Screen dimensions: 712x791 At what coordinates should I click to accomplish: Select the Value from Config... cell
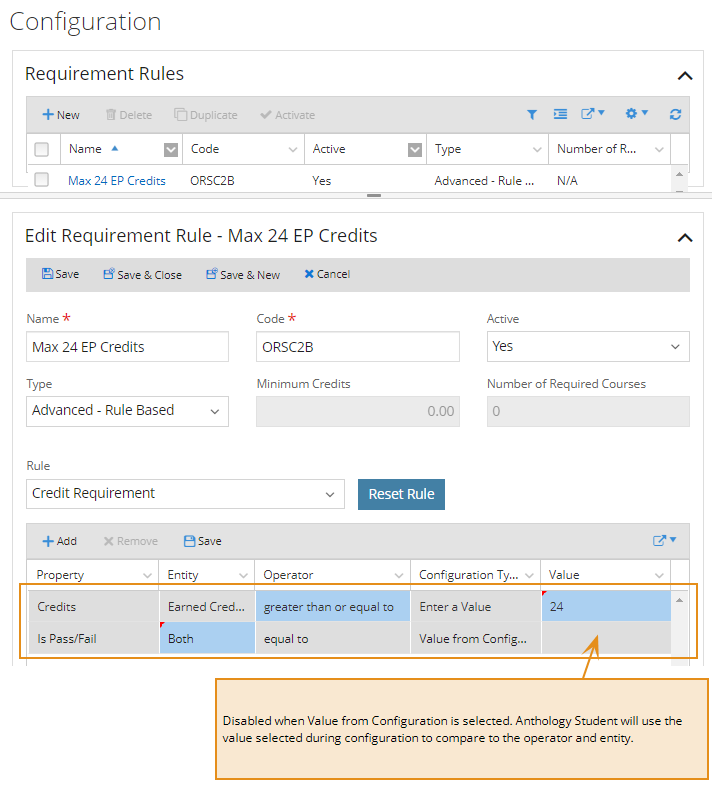(x=475, y=638)
